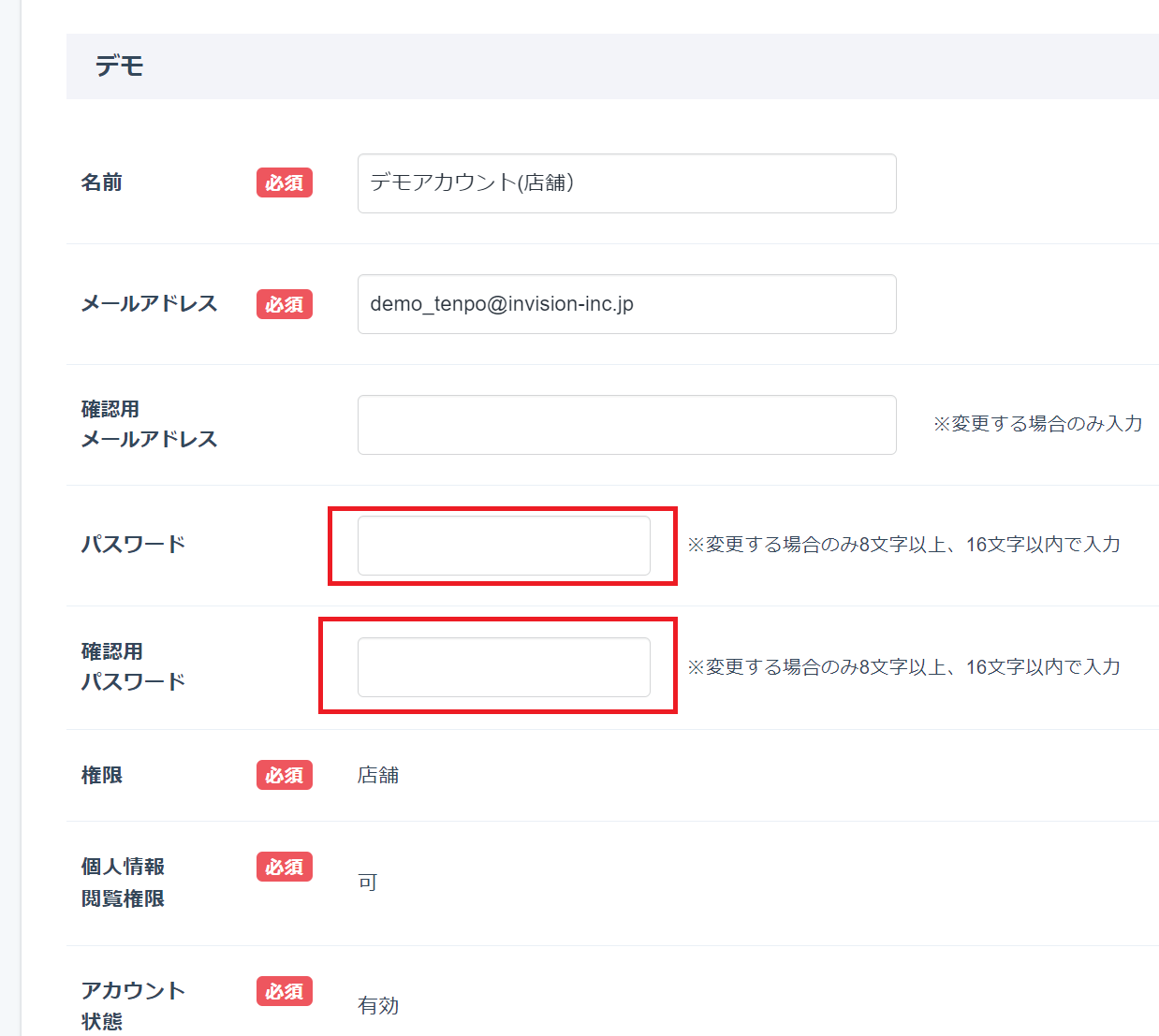Click the デモ section header
Screen dimensions: 1159x1036
point(120,66)
